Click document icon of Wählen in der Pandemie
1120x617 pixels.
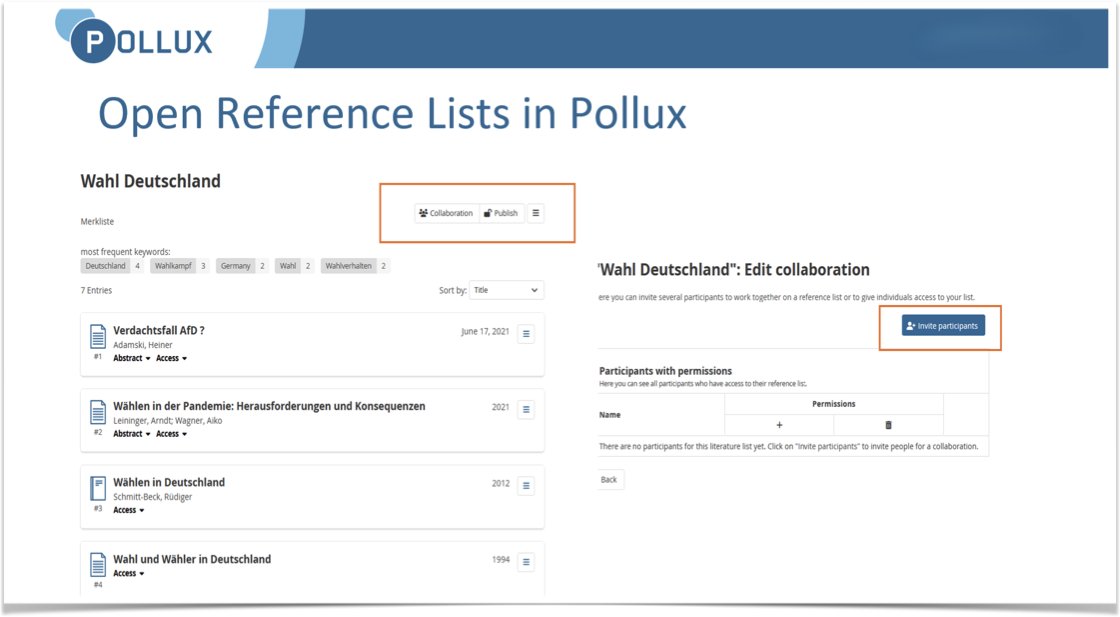(98, 412)
